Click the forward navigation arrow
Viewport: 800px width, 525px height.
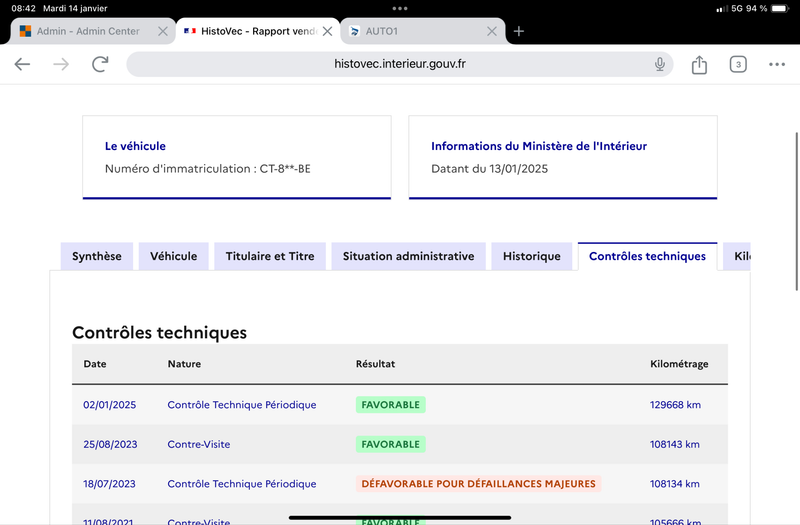(61, 64)
